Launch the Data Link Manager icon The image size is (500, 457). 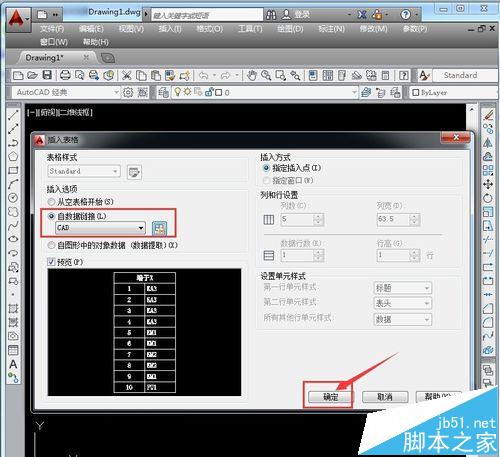tap(159, 229)
